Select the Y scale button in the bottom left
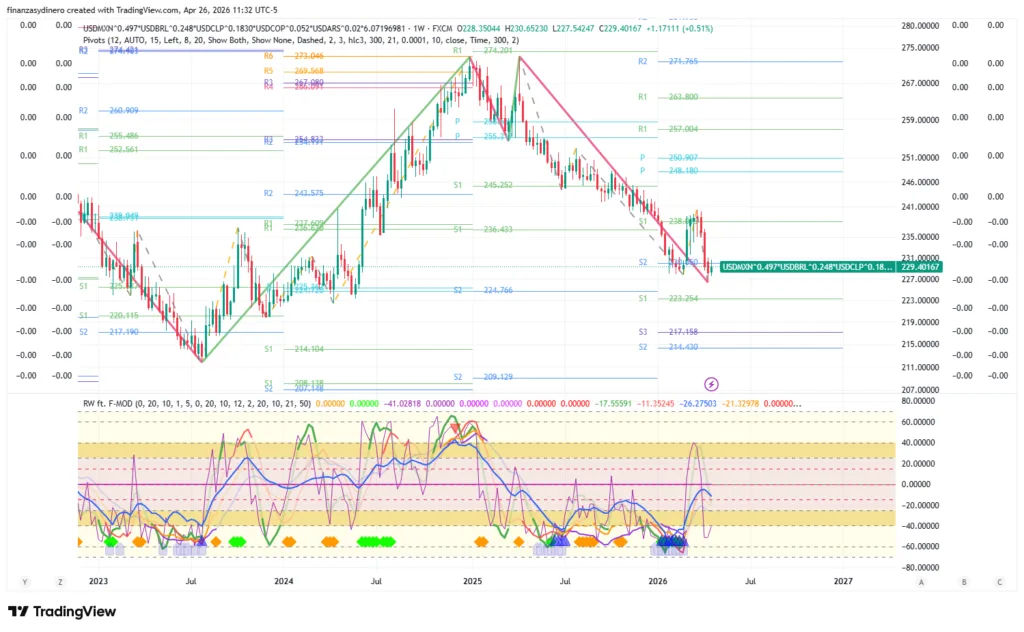Screen dimensions: 1024x632 [x=24, y=580]
